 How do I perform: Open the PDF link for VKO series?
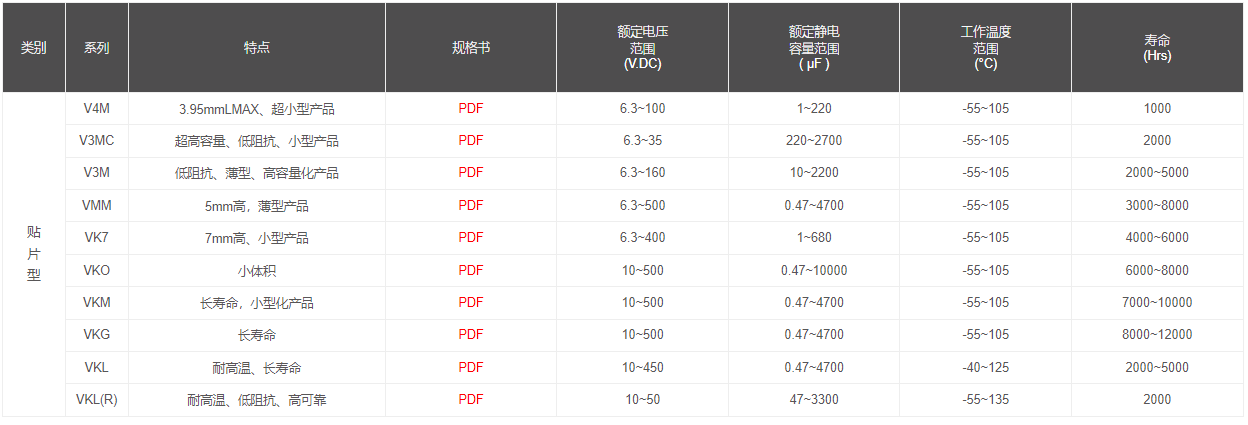click(470, 270)
